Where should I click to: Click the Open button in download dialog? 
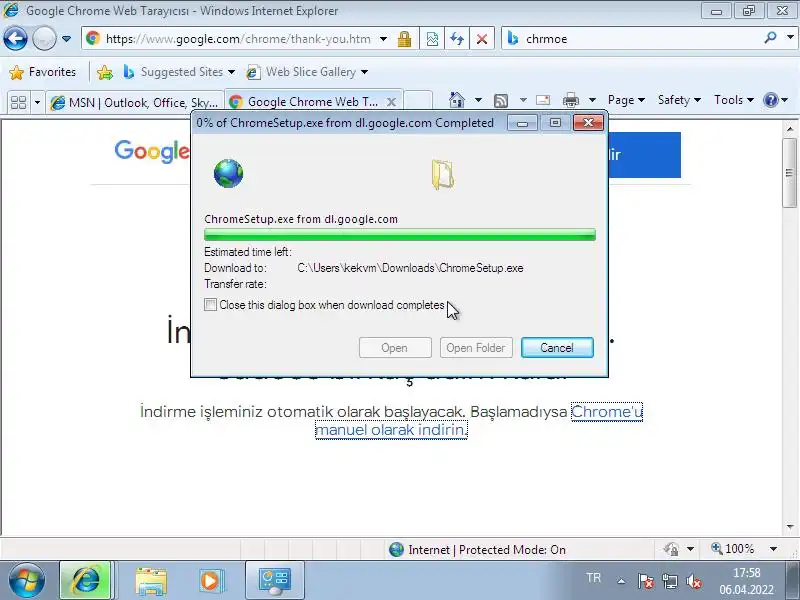click(395, 347)
